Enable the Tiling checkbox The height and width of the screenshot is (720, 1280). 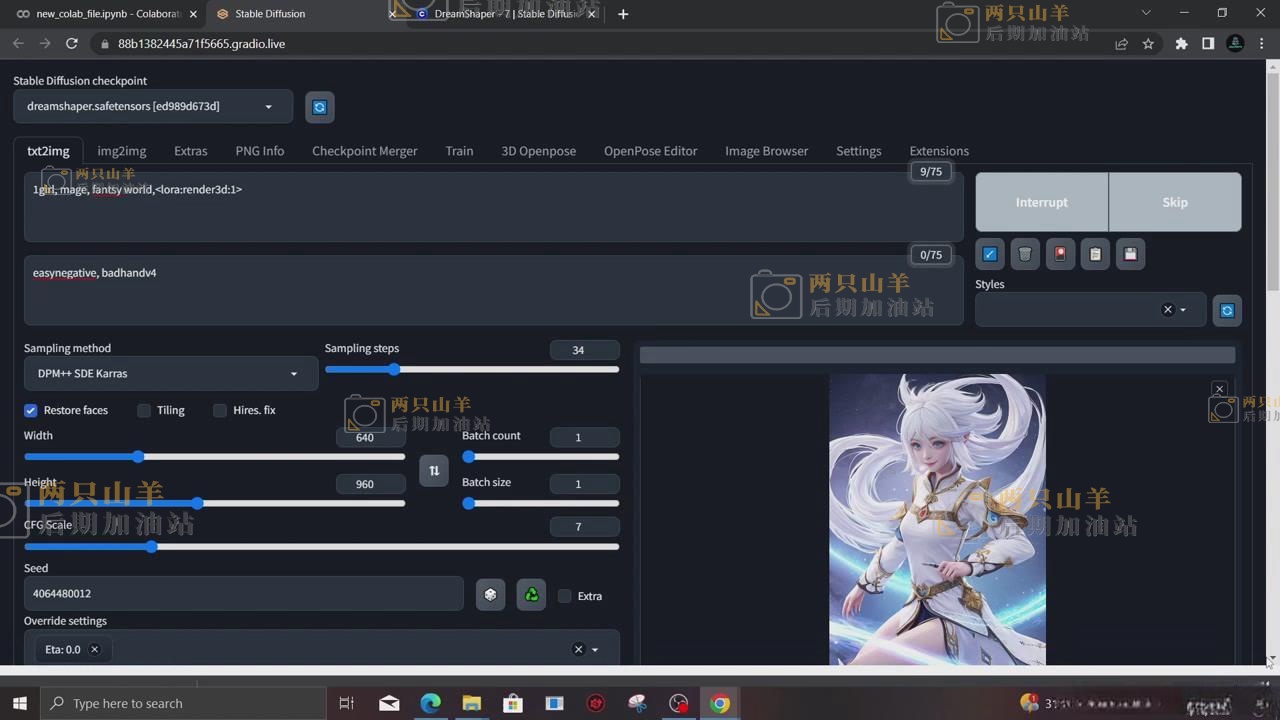(x=144, y=410)
